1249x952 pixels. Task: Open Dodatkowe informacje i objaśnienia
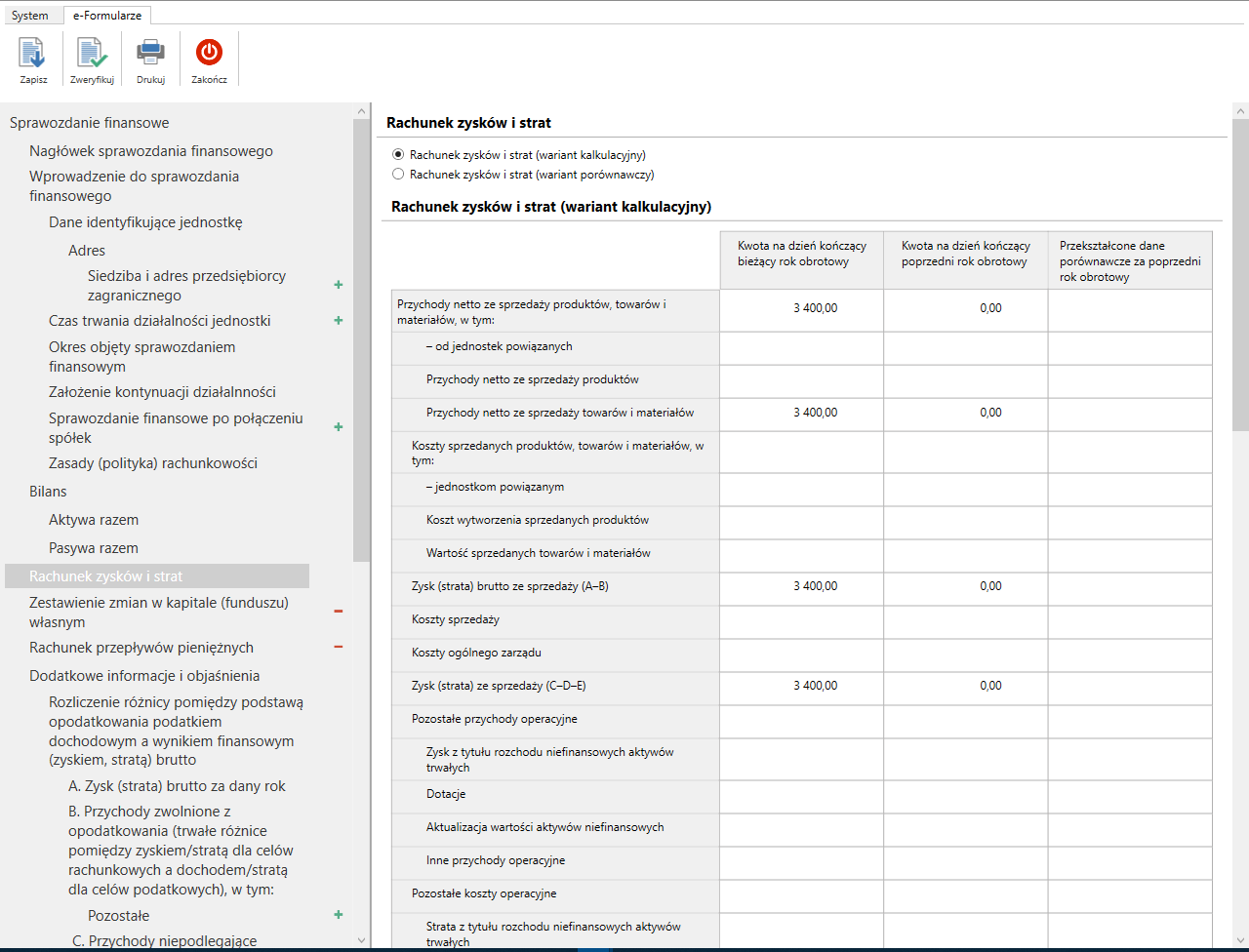pos(144,676)
